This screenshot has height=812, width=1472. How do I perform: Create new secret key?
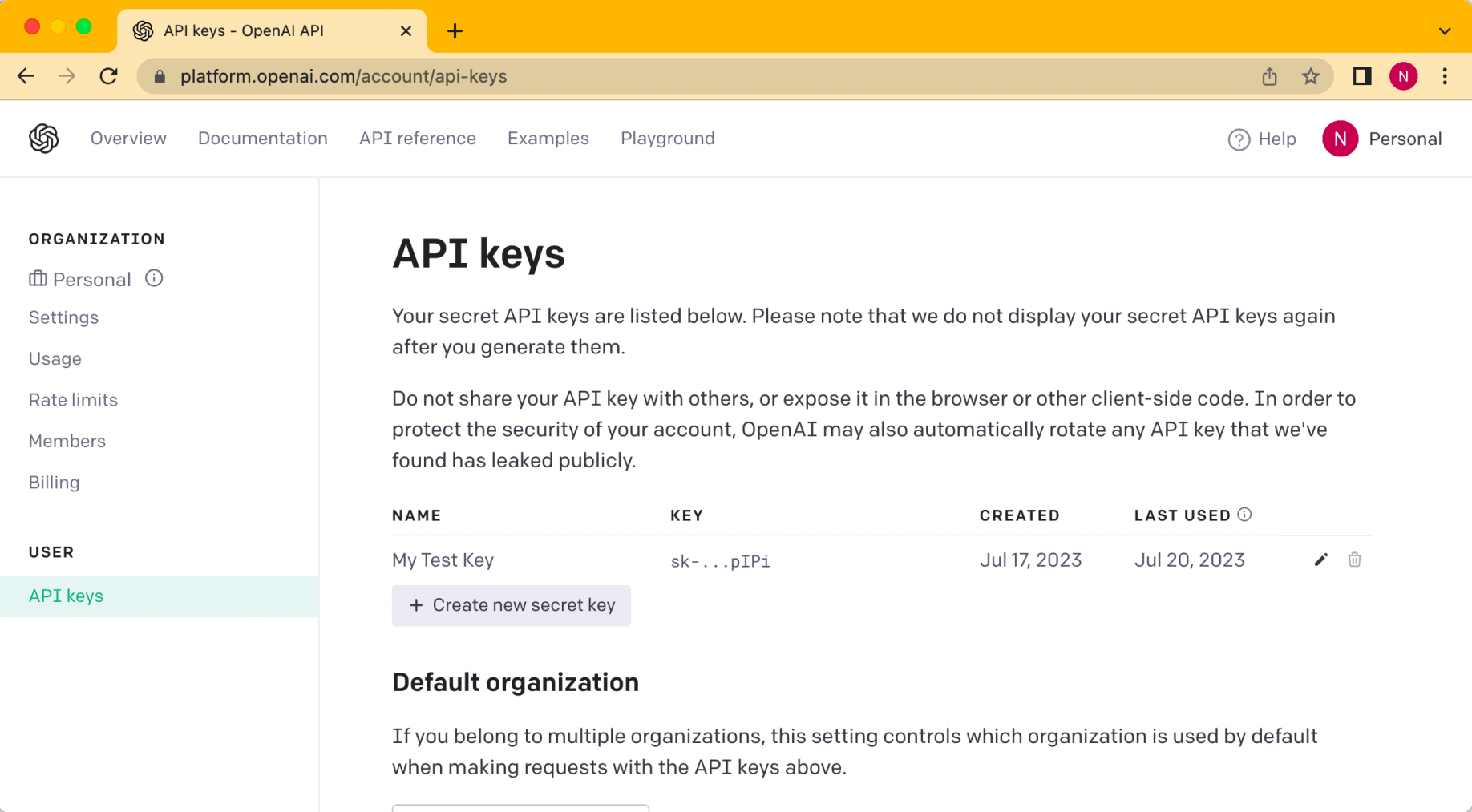click(511, 605)
